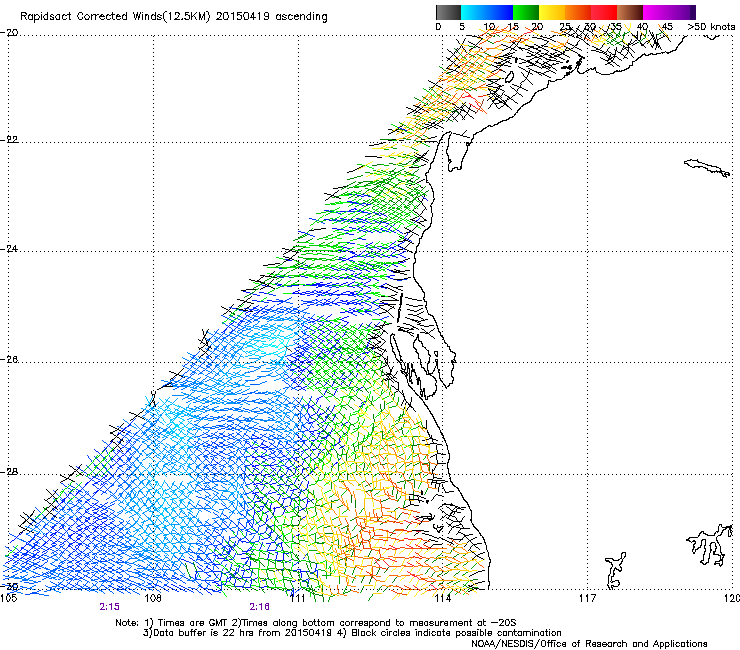
Task: Click the red 30-35 knots legend swatch
Action: (x=604, y=12)
